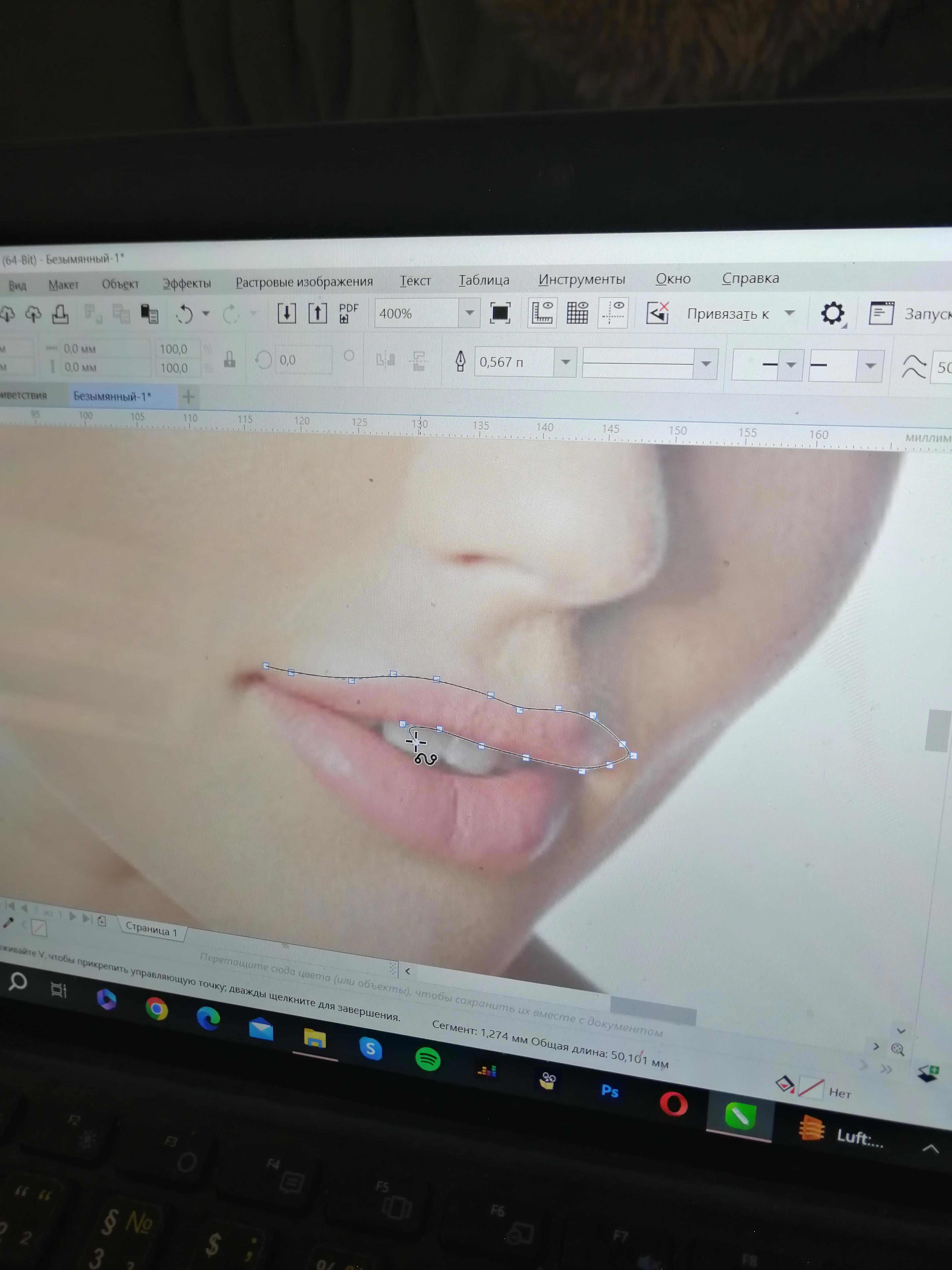Click the Undo arrow icon
The height and width of the screenshot is (1270, 952).
(185, 314)
